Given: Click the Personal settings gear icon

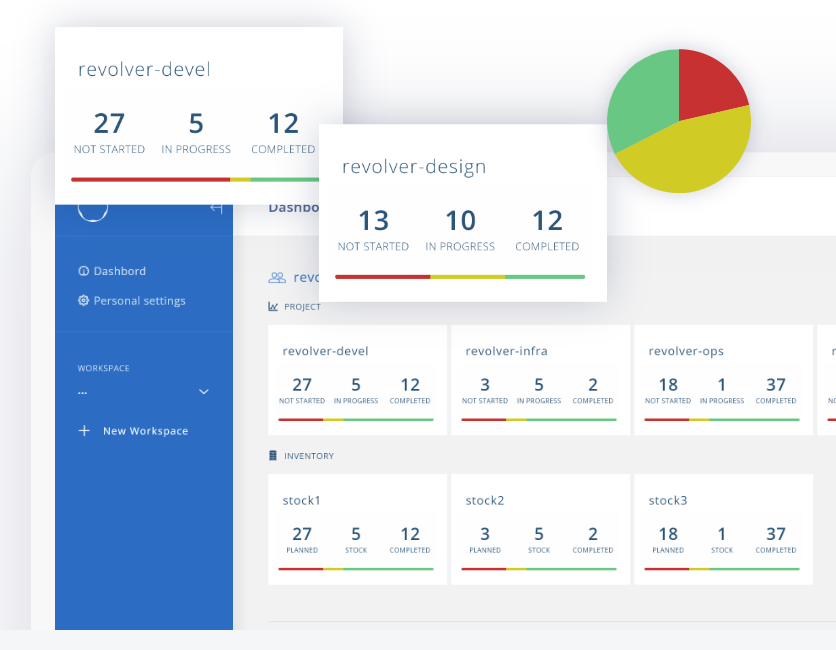Looking at the screenshot, I should point(84,301).
